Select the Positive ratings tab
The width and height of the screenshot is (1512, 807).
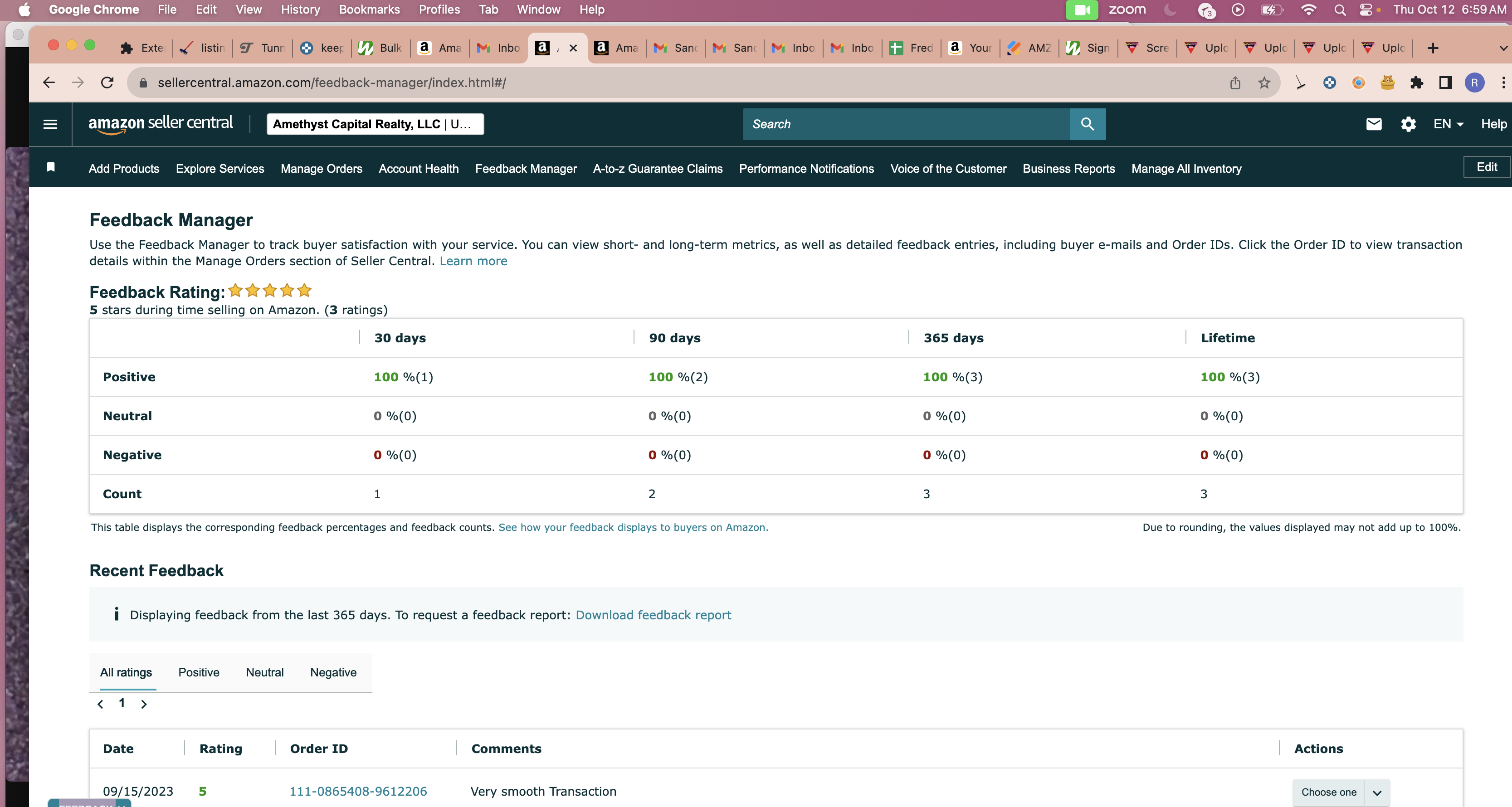pyautogui.click(x=199, y=672)
